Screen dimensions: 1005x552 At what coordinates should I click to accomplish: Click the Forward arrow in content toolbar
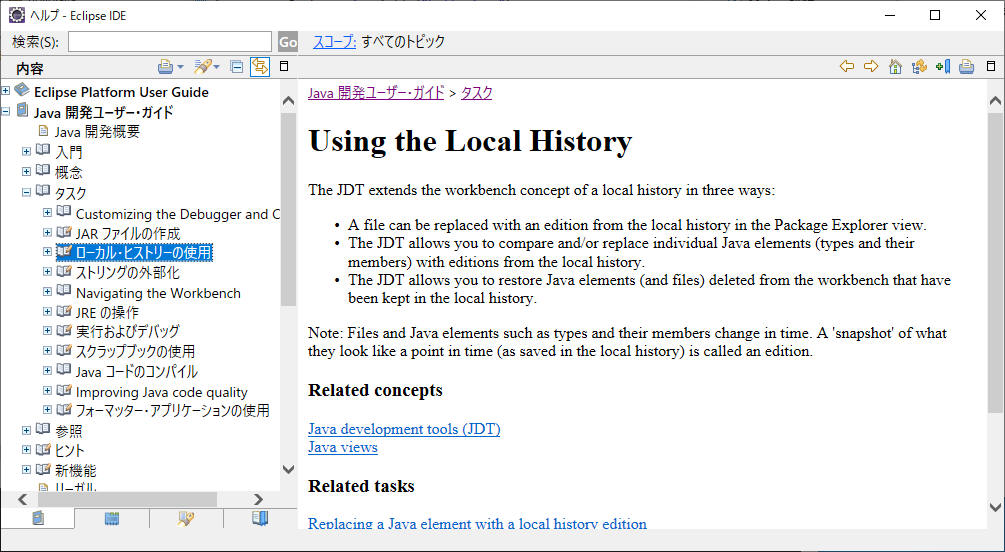(x=871, y=67)
